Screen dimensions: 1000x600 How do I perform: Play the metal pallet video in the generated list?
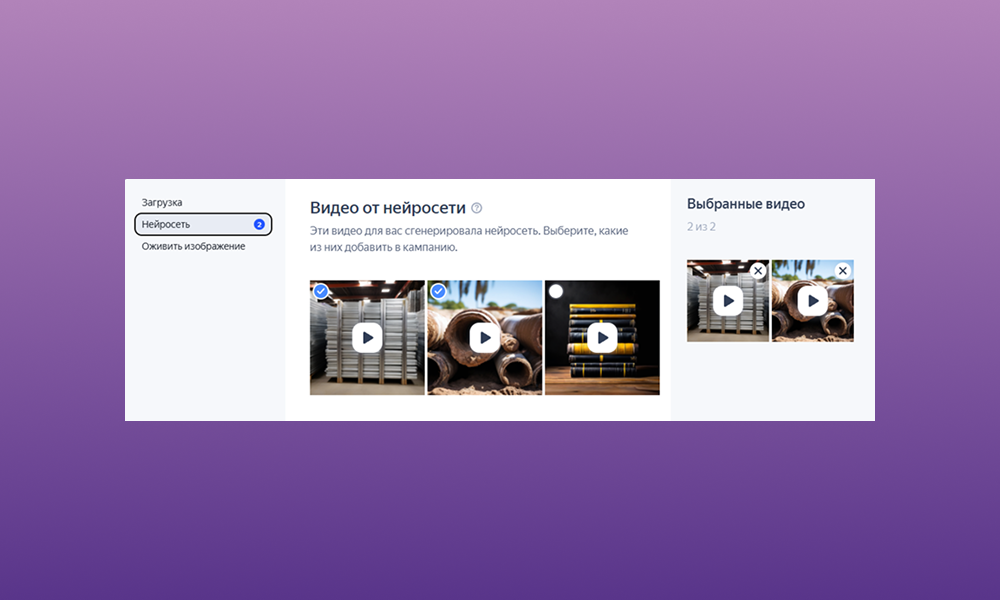point(367,338)
